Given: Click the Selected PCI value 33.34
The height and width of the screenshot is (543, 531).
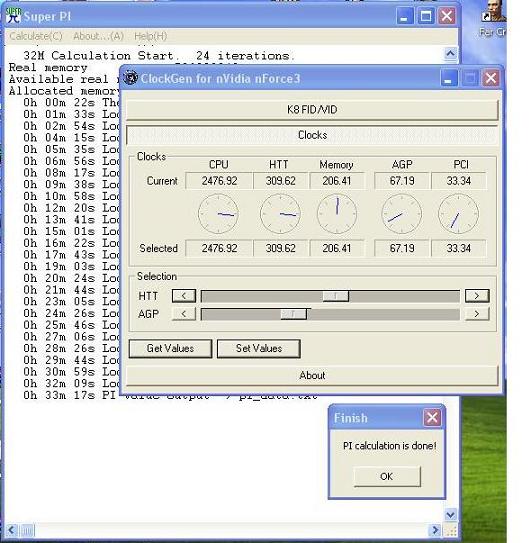Looking at the screenshot, I should [459, 248].
